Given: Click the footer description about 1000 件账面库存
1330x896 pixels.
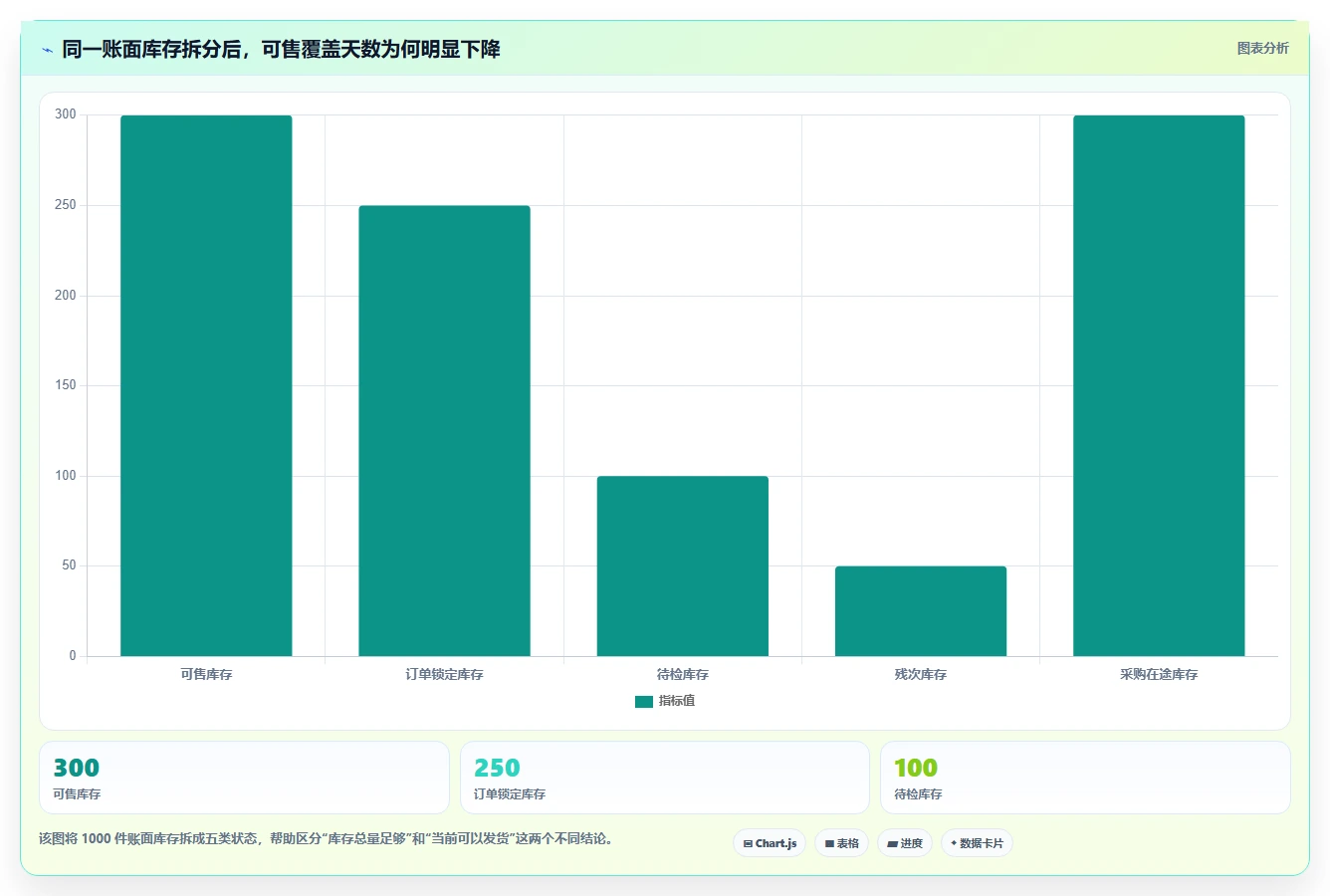Looking at the screenshot, I should pos(329,838).
